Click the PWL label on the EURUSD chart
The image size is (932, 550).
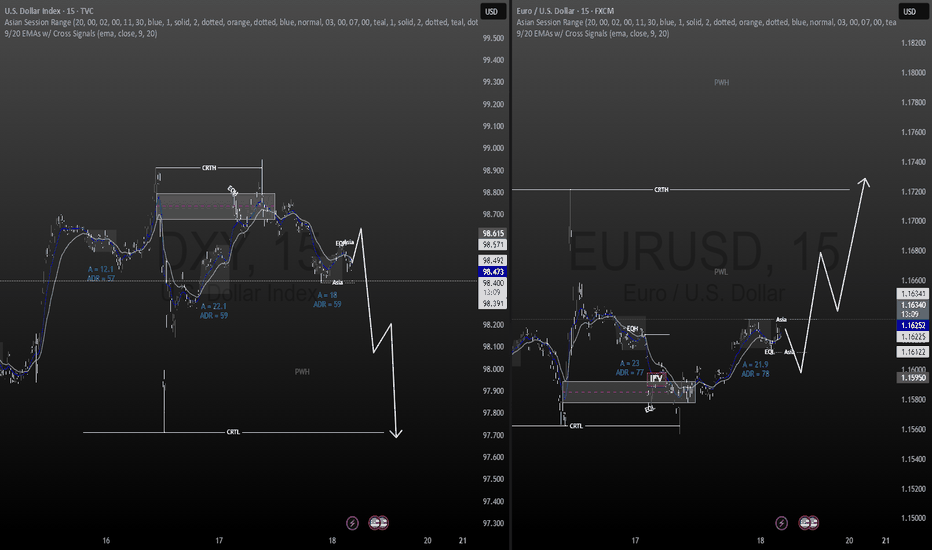coord(721,272)
